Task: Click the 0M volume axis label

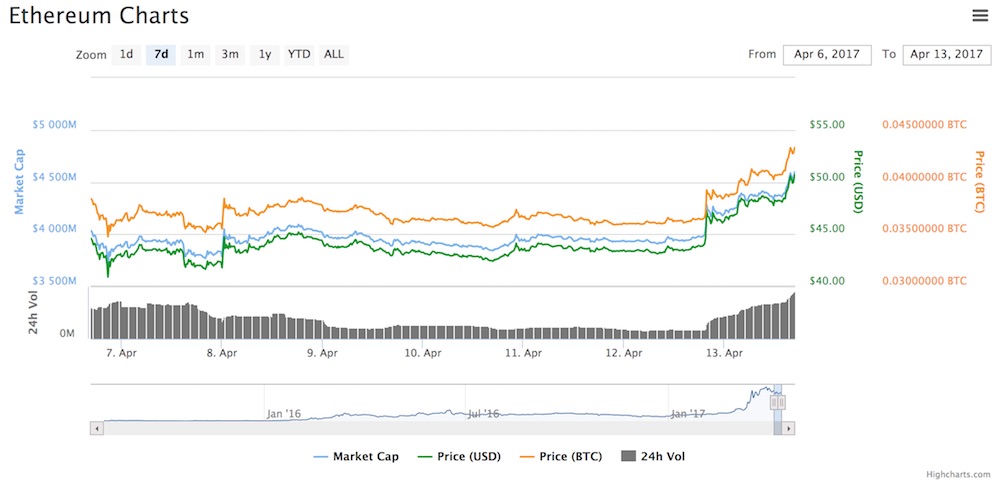Action: (68, 334)
